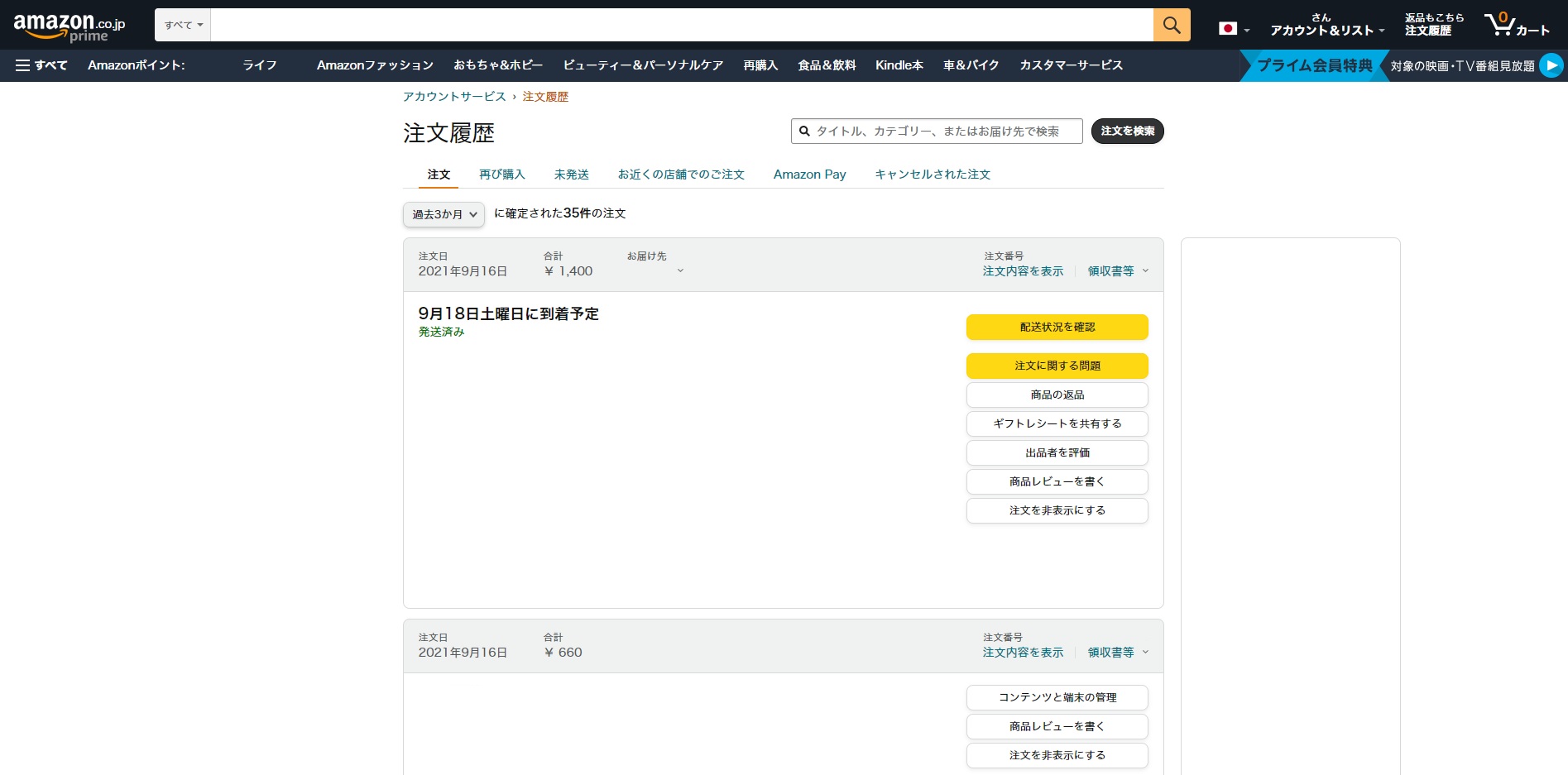Expand 領収書等 on the ¥1,400 order

coord(1118,271)
